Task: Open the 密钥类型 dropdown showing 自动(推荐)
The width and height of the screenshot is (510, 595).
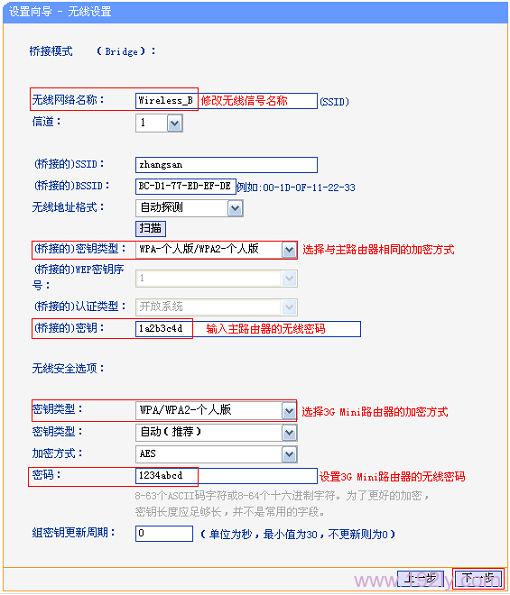Action: click(216, 432)
